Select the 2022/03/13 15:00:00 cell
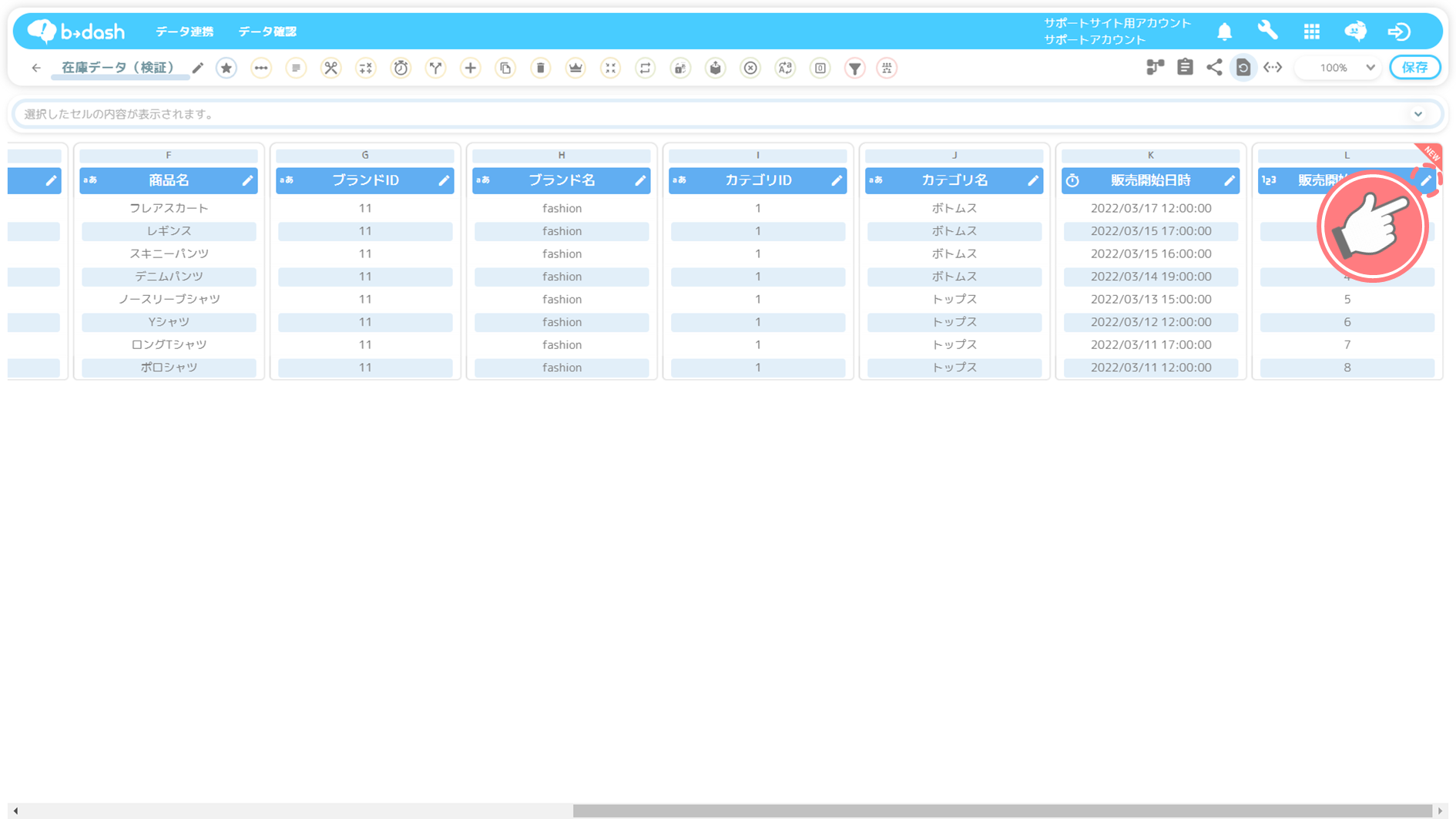 (x=1151, y=299)
